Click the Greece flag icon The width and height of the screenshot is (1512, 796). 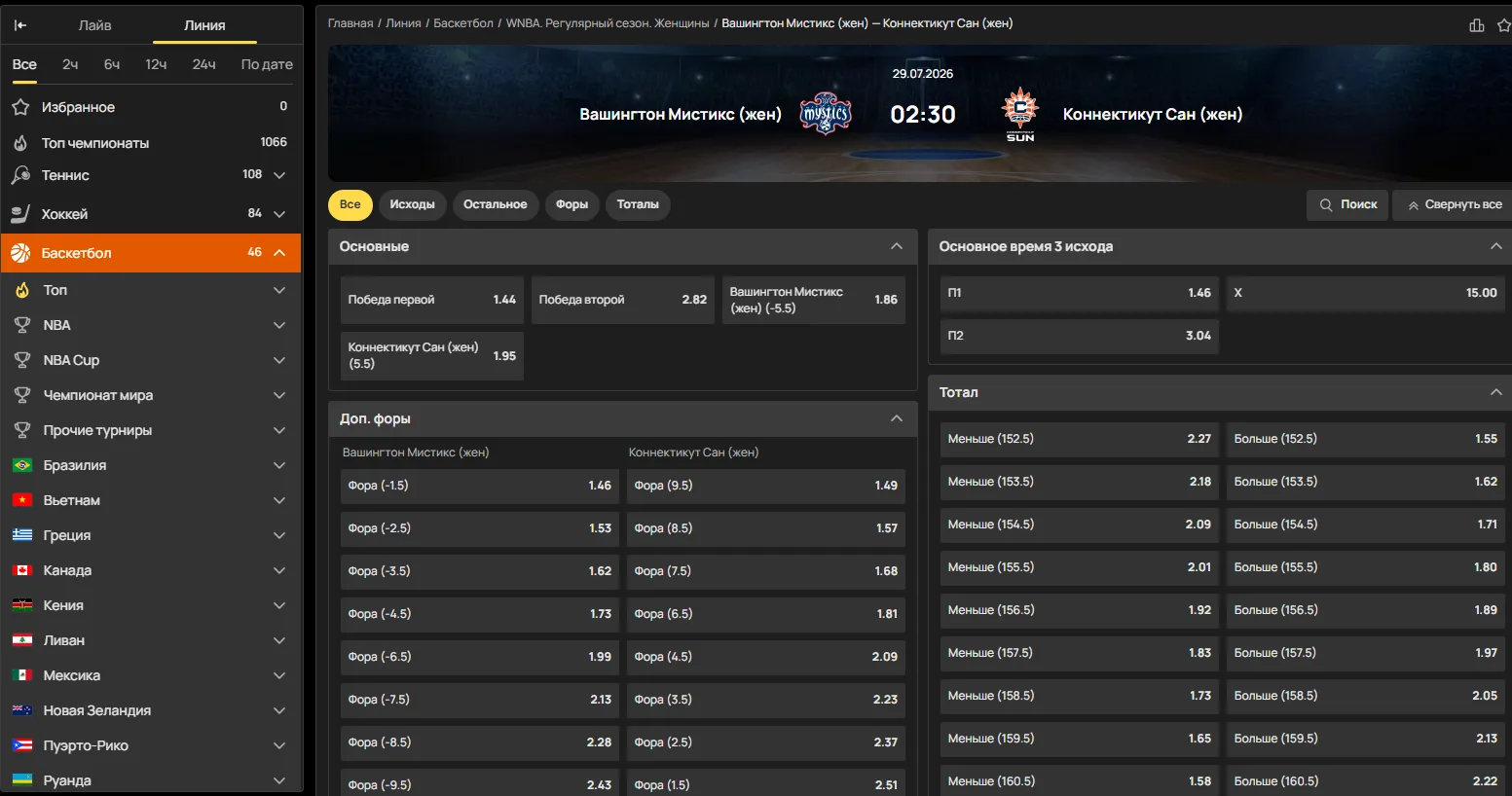[x=22, y=535]
